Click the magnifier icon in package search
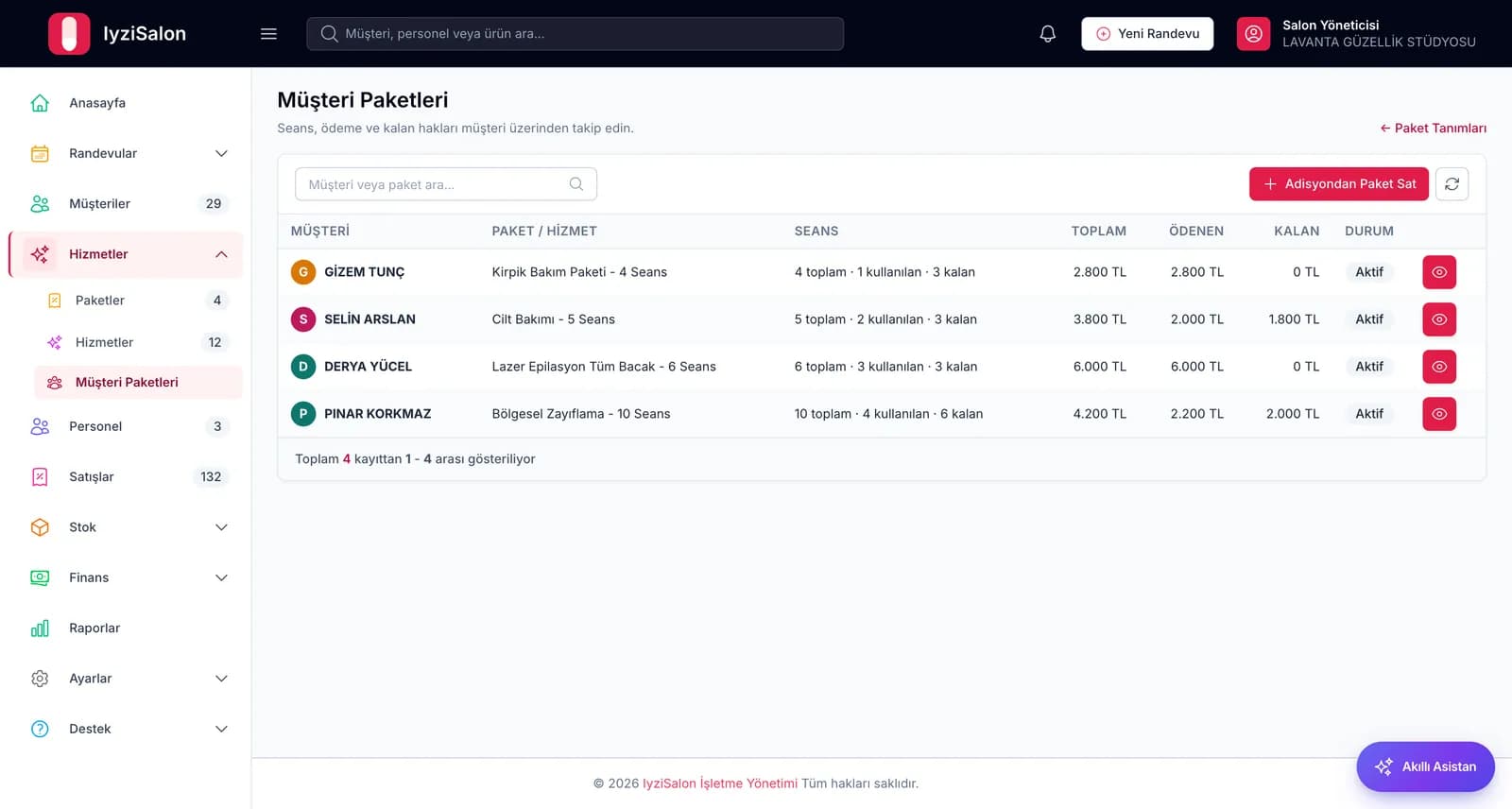The height and width of the screenshot is (809, 1512). click(x=576, y=184)
